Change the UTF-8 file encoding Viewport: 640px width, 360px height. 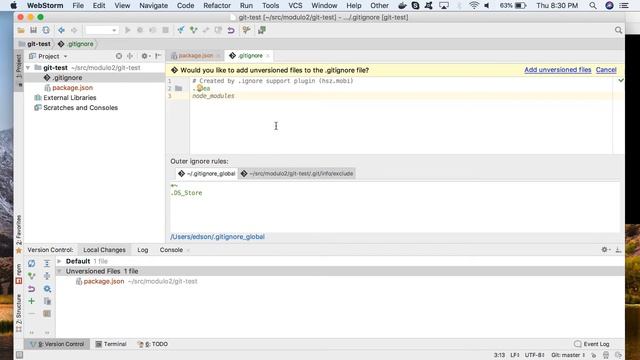pos(534,355)
